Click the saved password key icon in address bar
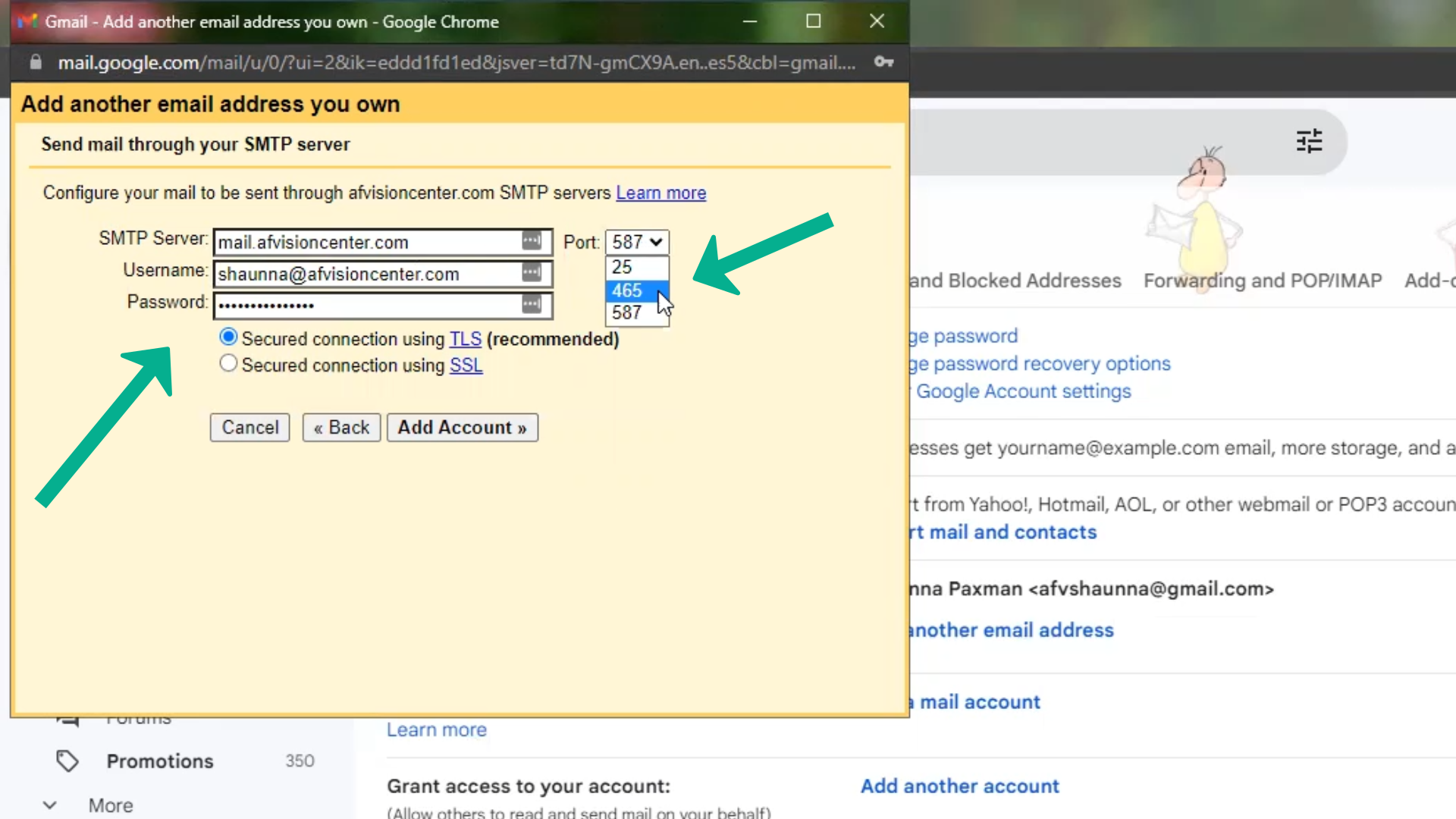The height and width of the screenshot is (819, 1456). 883,62
